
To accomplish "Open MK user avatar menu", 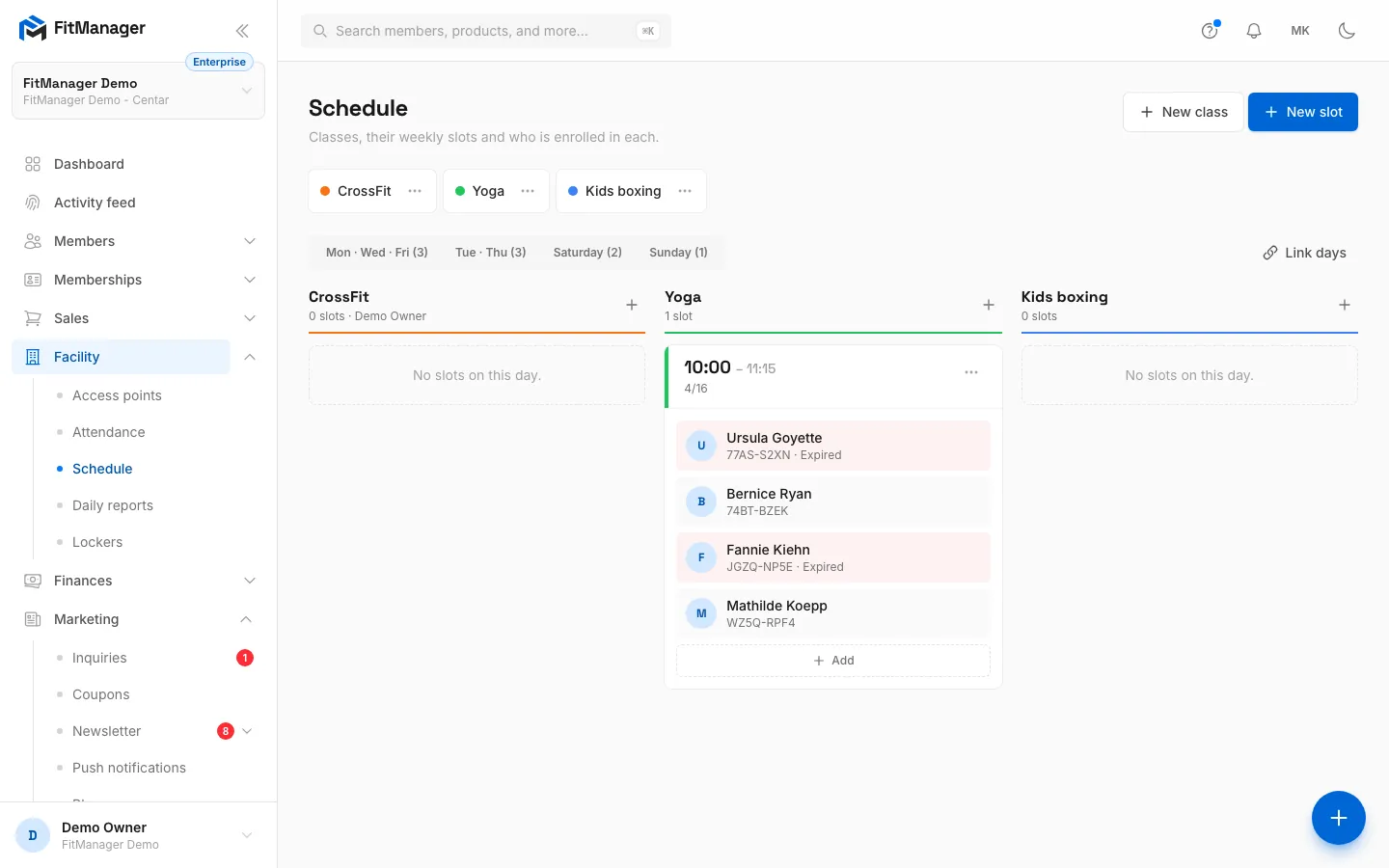I will pos(1300,31).
